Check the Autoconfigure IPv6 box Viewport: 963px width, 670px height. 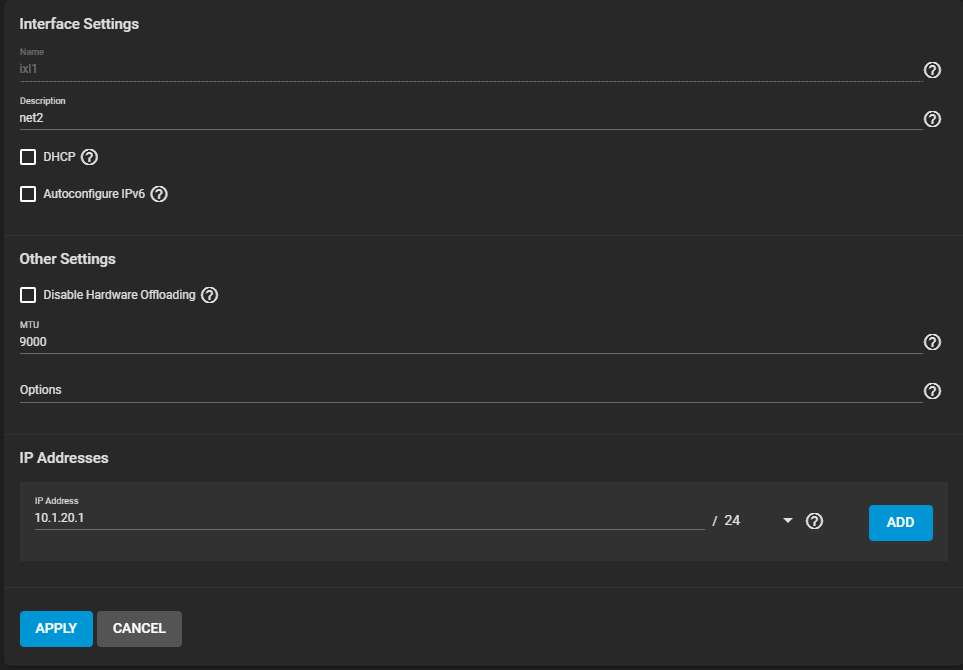click(28, 194)
